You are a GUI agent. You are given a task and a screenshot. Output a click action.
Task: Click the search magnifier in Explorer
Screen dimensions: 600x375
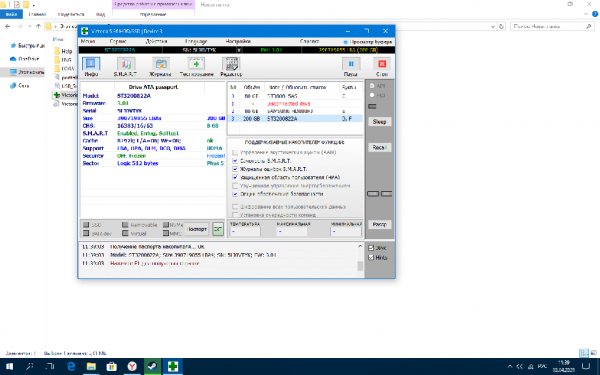point(589,26)
